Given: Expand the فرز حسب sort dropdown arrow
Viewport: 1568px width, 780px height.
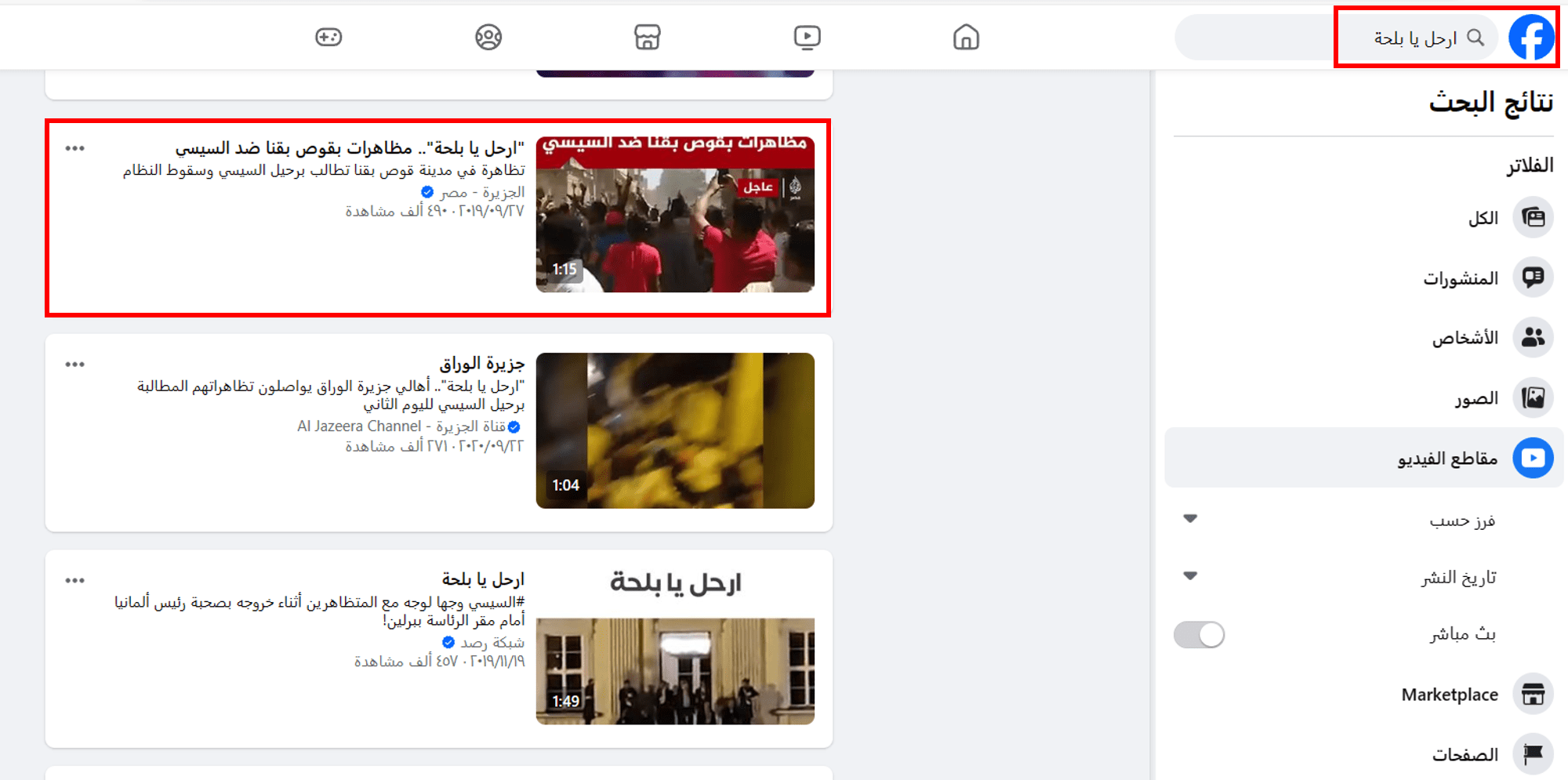Looking at the screenshot, I should click(x=1190, y=519).
